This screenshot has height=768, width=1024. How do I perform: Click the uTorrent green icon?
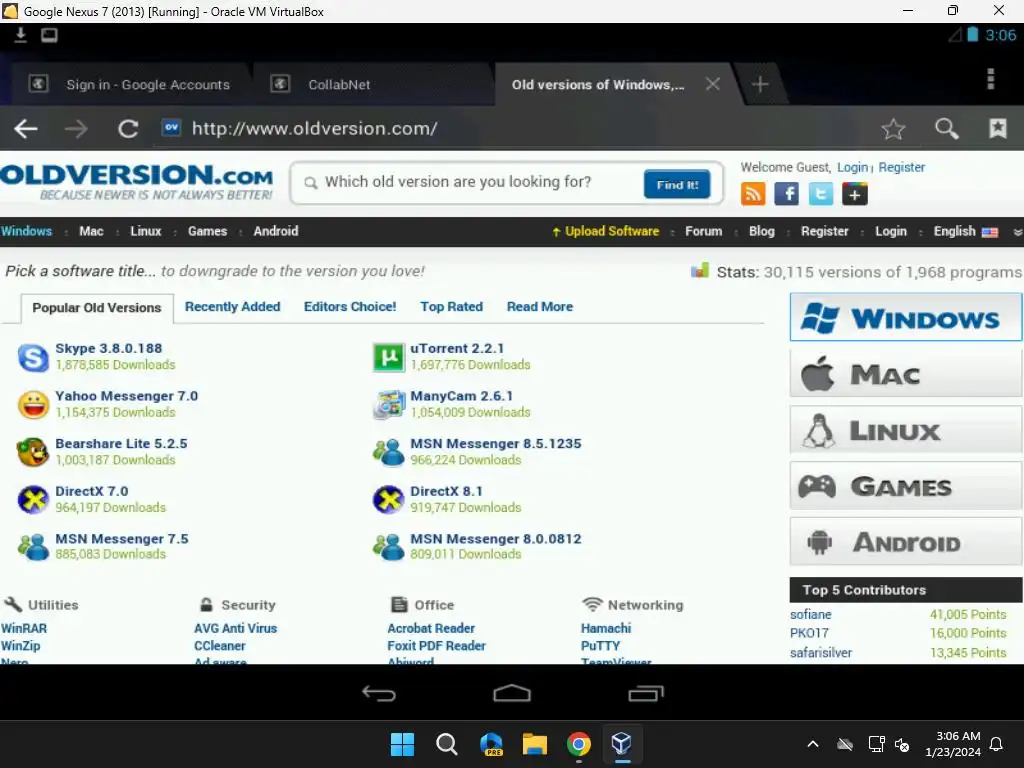[x=389, y=357]
